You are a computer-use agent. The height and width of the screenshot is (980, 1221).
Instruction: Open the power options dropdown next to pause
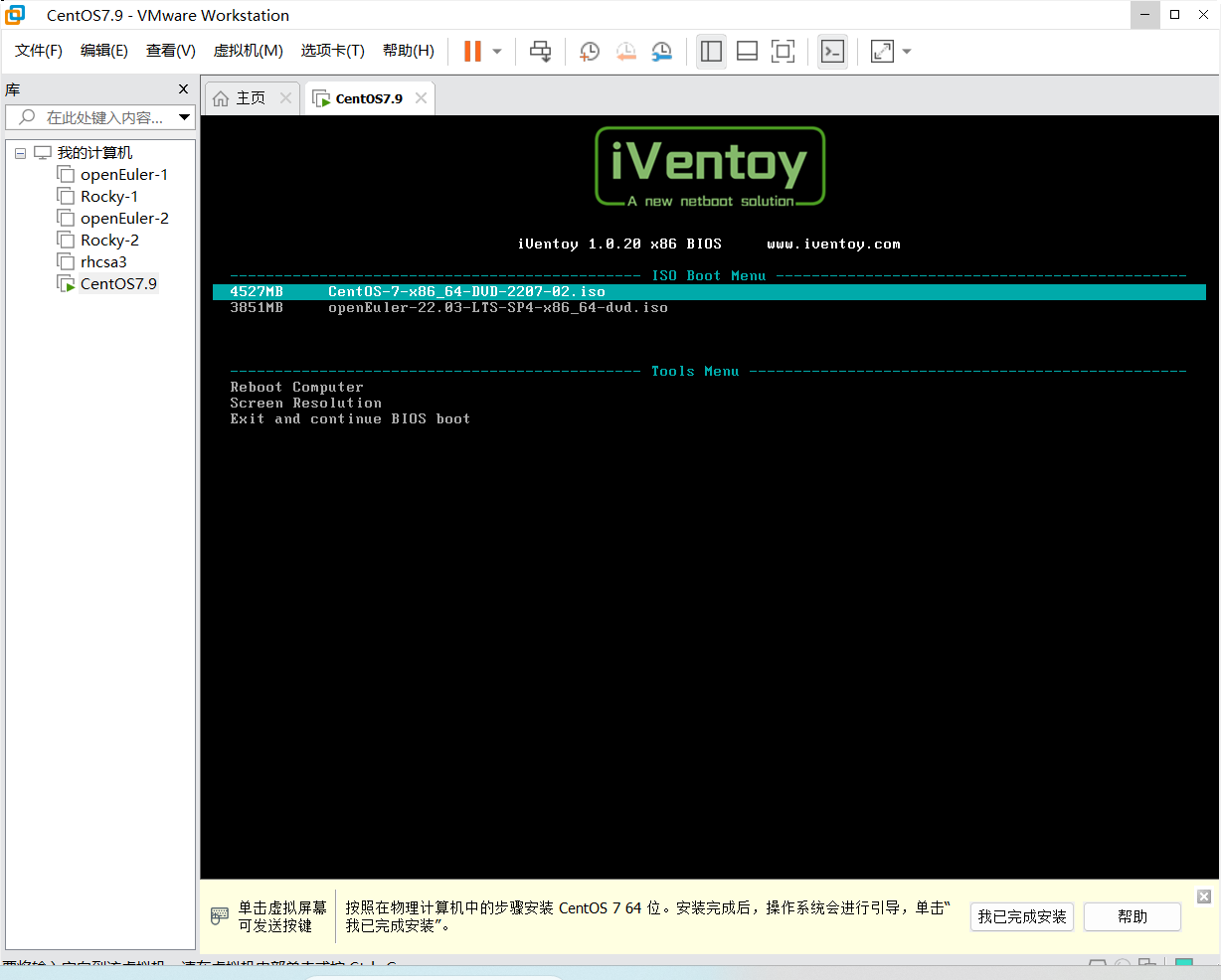pos(497,52)
